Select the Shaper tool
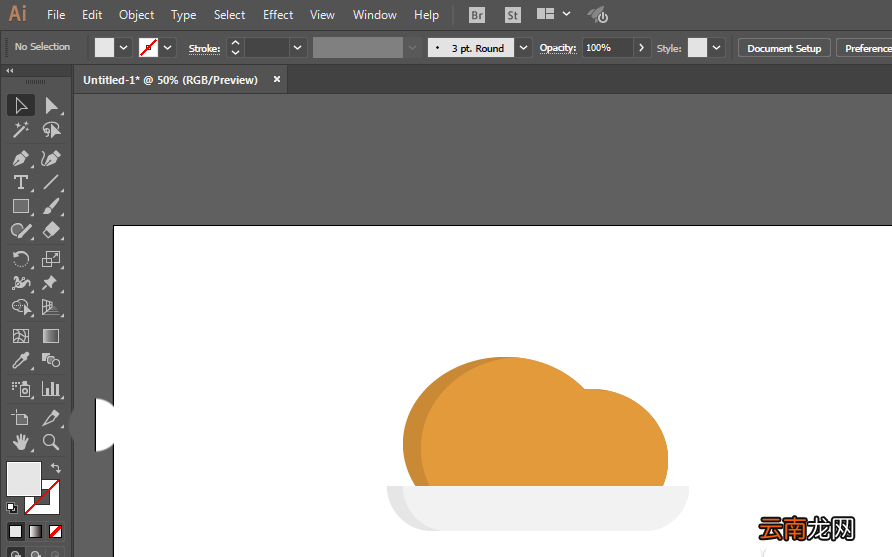This screenshot has height=557, width=892. (21, 230)
